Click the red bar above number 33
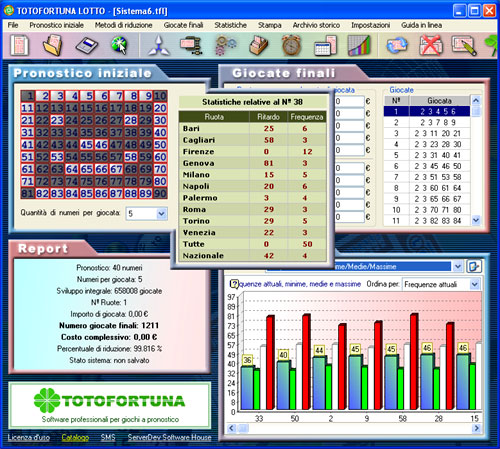500x449 pixels. pos(270,362)
